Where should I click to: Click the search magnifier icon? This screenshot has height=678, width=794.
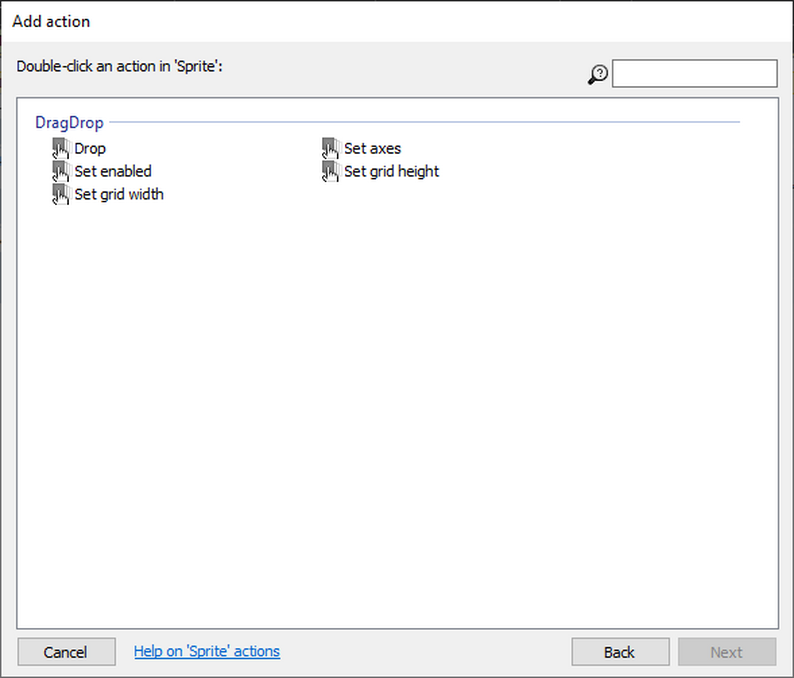[598, 74]
